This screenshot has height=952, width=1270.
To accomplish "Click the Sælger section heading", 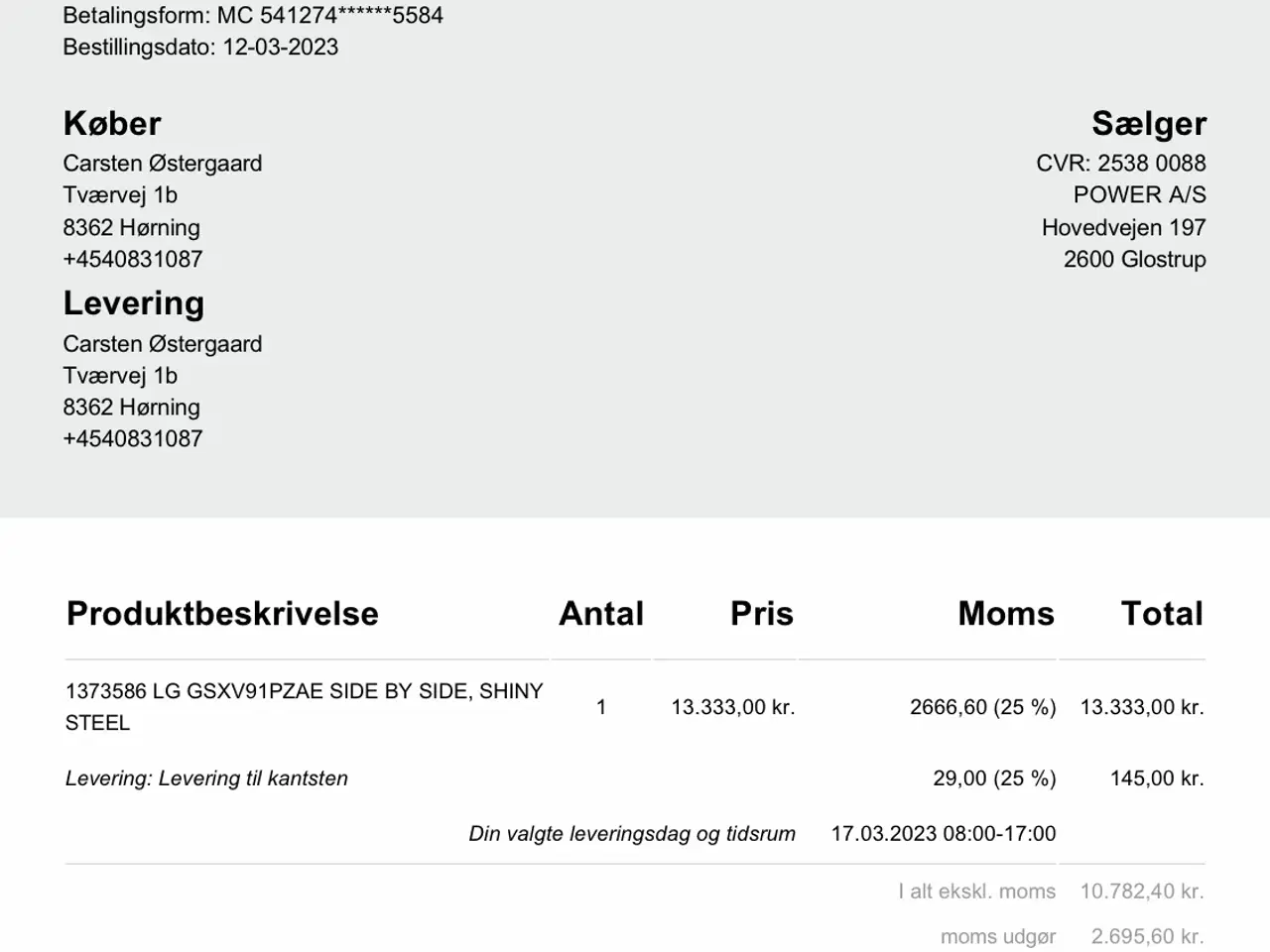I will 1148,124.
